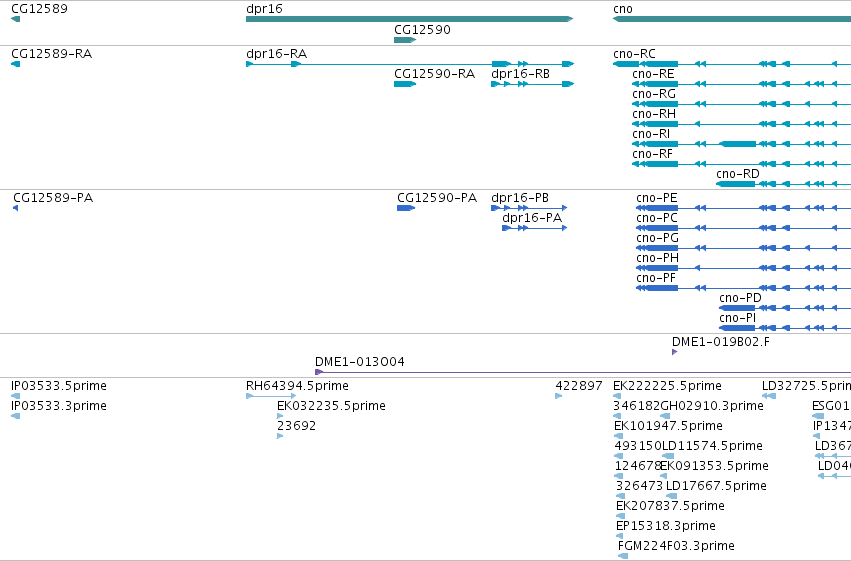Screen dimensions: 851x561
Task: Click the IP03533.5prime EST label
Action: click(x=59, y=386)
